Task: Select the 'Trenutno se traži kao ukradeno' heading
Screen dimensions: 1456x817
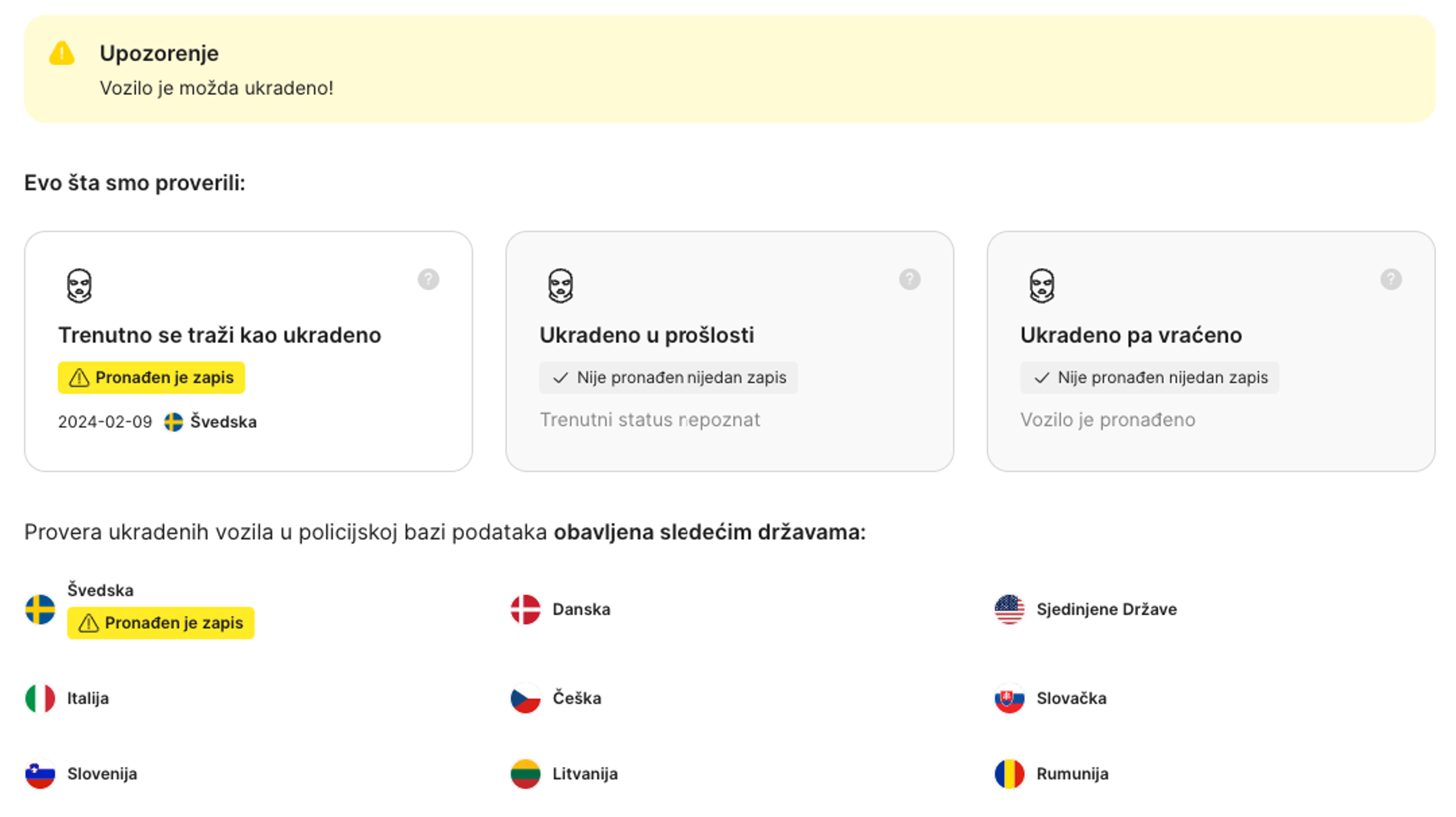Action: pyautogui.click(x=220, y=335)
